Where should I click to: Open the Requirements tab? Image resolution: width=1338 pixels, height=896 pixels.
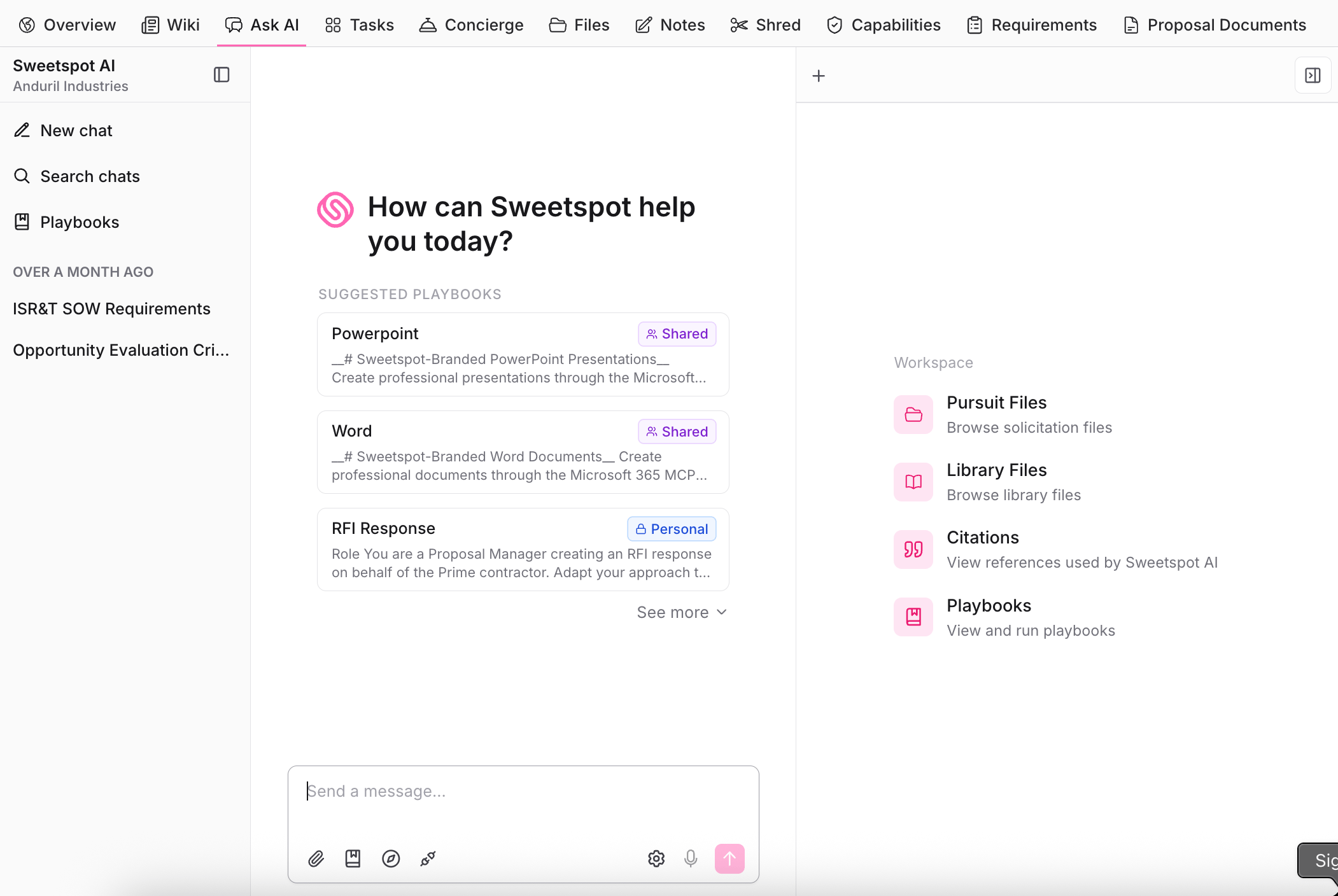tap(1032, 25)
